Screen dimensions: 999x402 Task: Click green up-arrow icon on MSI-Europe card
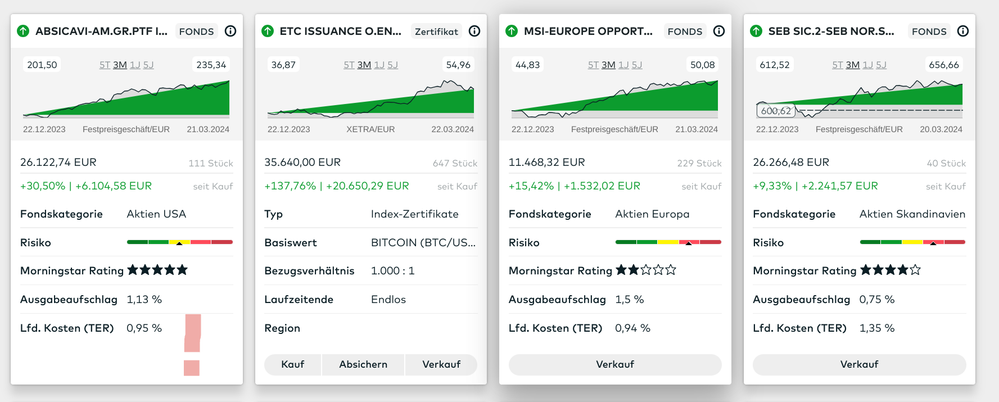click(512, 31)
